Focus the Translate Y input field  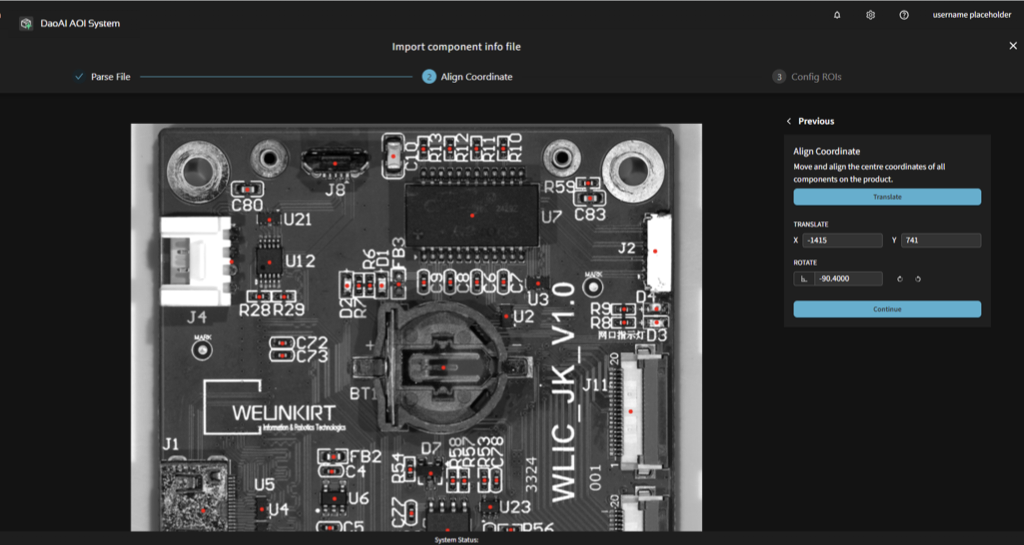(x=939, y=240)
